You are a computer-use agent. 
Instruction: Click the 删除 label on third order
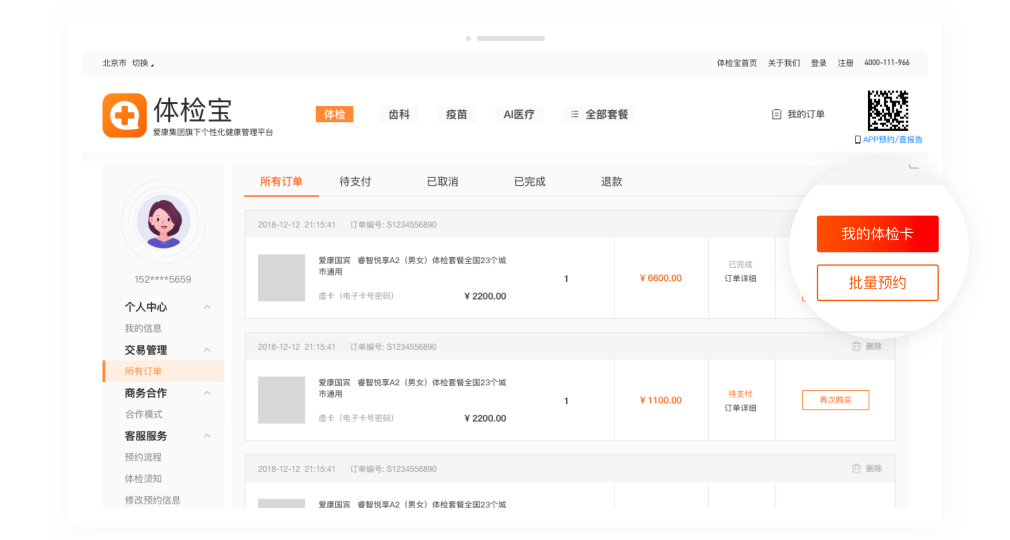coord(873,468)
